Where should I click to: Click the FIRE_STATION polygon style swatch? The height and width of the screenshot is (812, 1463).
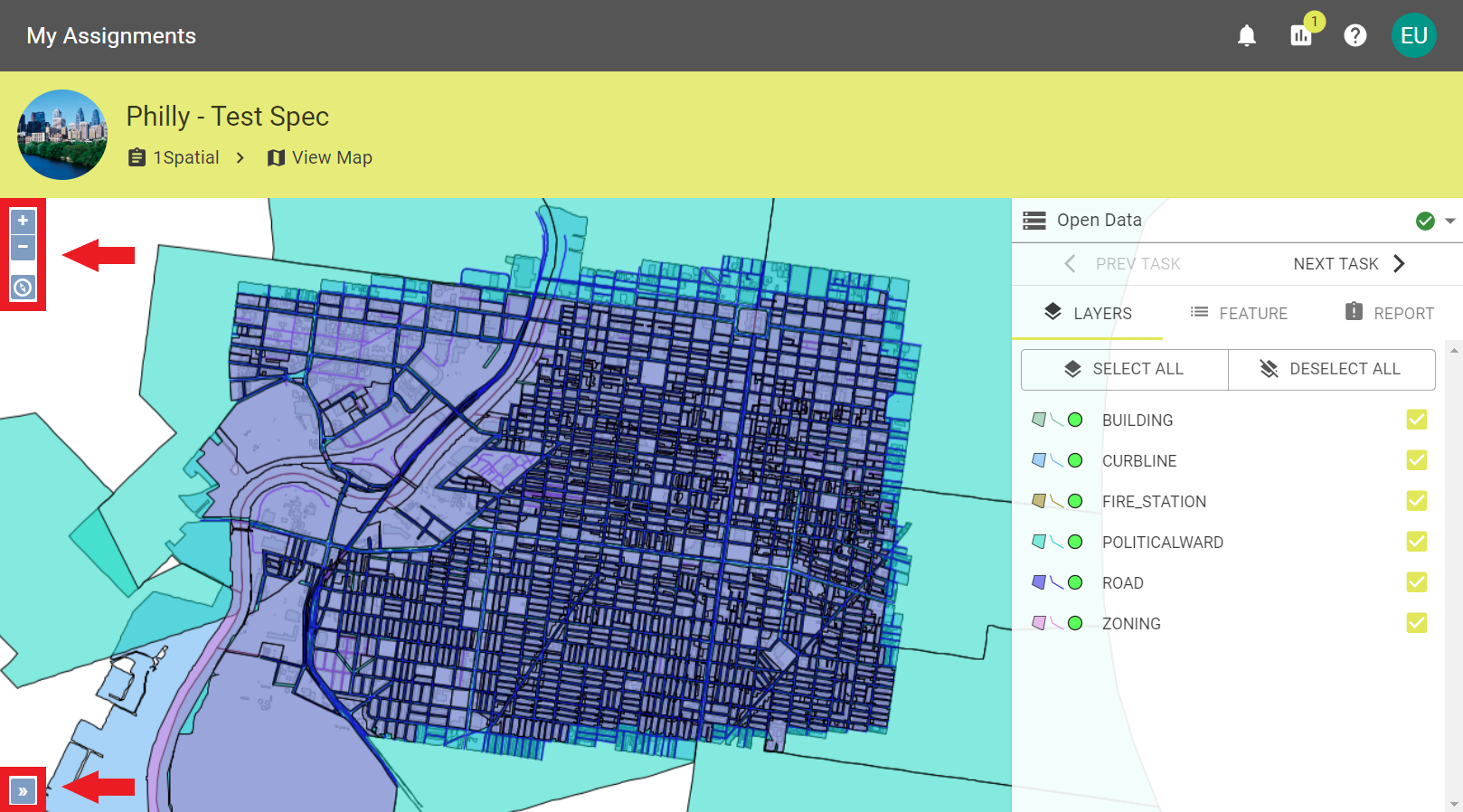pyautogui.click(x=1039, y=501)
